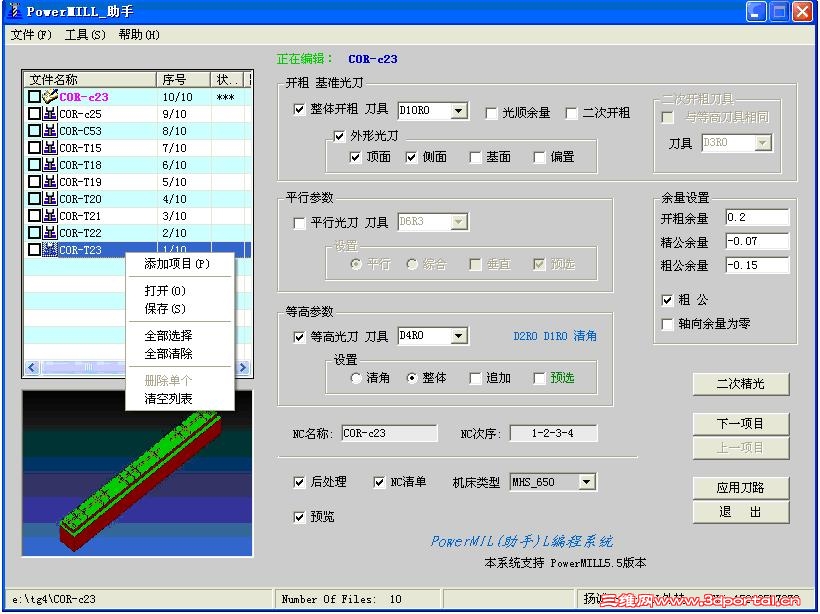Viewport: 820px width, 614px height.
Task: Tick the list checkbox for COR-c23
Action: tap(34, 97)
